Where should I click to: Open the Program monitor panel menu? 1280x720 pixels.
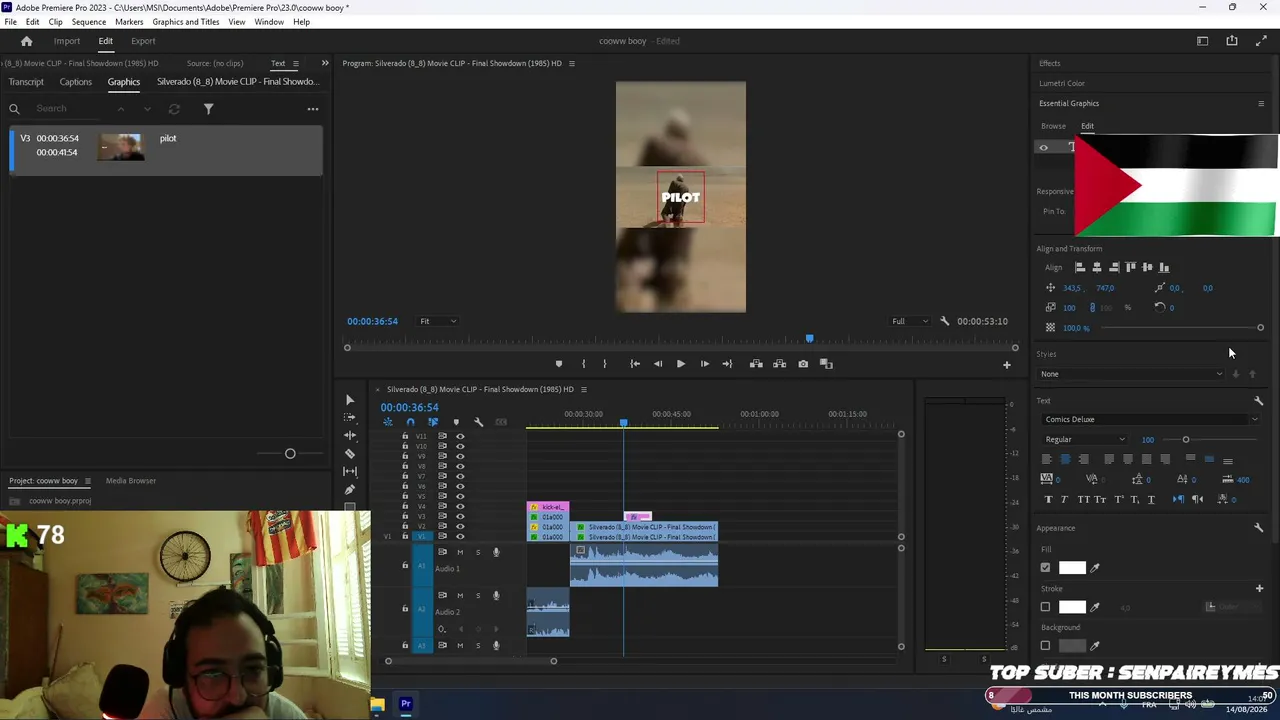[x=572, y=64]
